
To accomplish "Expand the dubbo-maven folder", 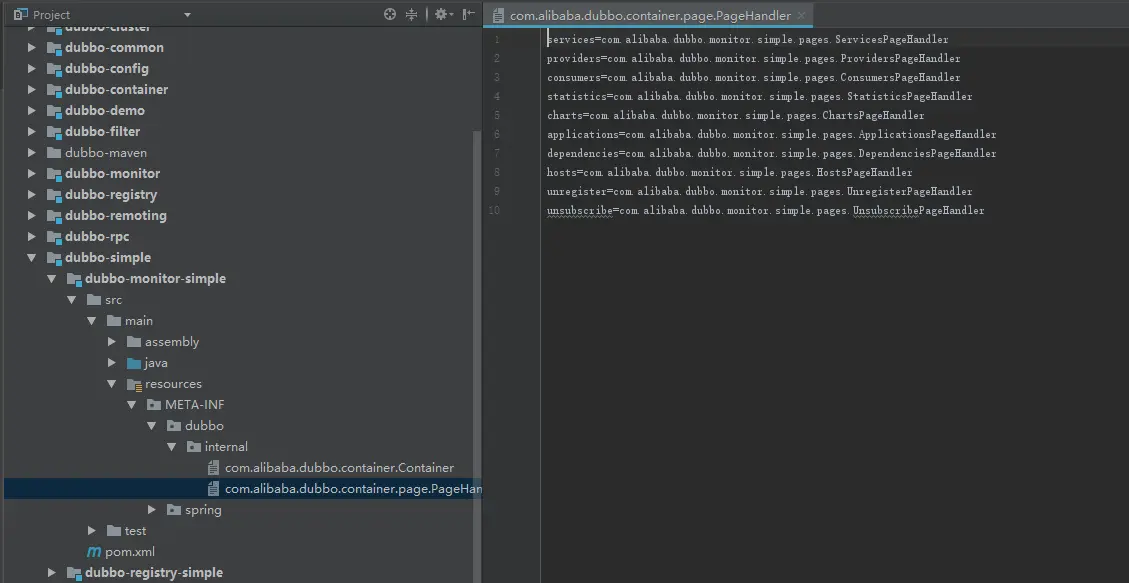I will (x=32, y=153).
